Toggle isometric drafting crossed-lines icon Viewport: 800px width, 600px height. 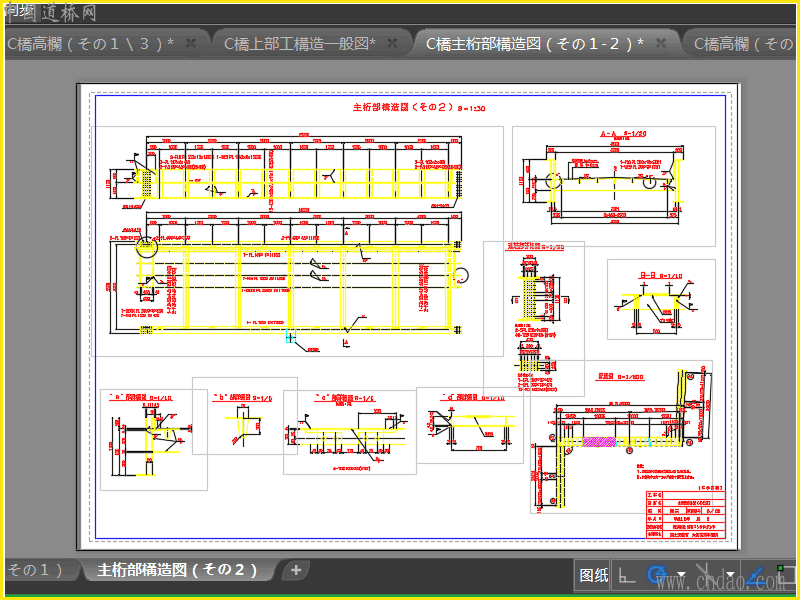pyautogui.click(x=706, y=576)
